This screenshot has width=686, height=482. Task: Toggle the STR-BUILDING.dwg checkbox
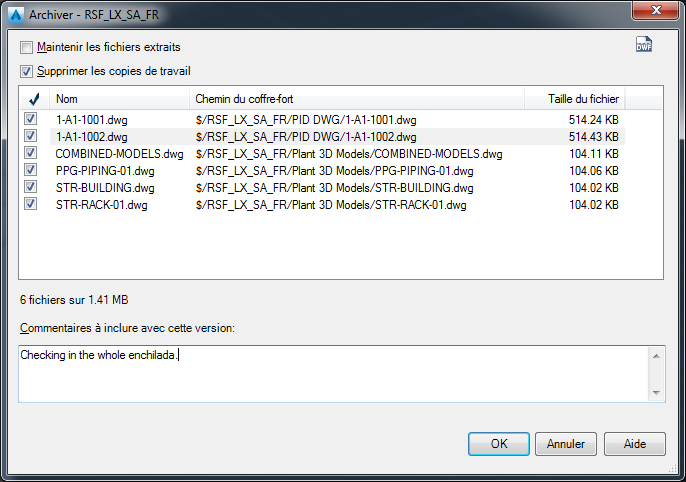[31, 187]
